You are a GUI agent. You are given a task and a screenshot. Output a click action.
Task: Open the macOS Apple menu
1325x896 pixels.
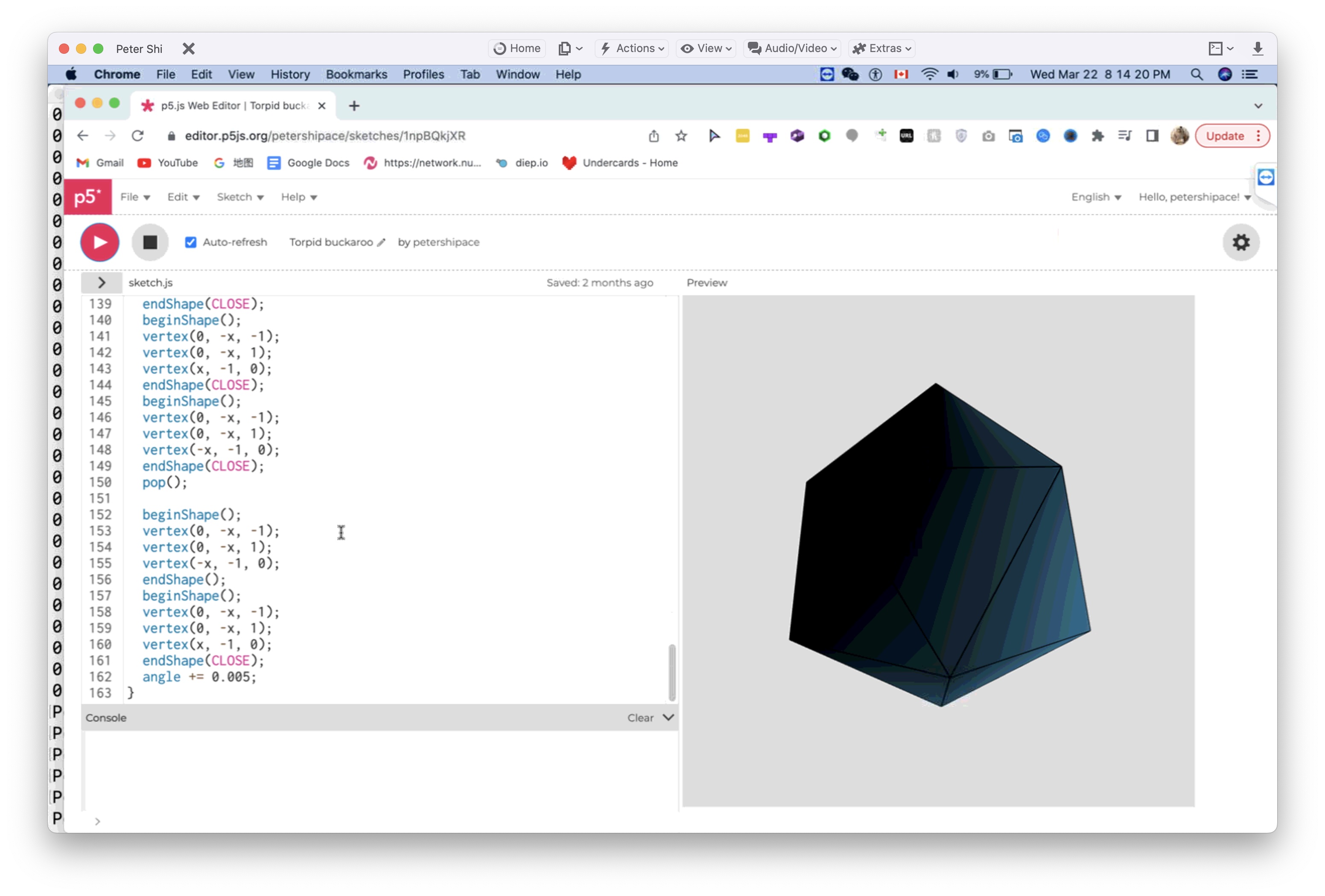coord(71,74)
